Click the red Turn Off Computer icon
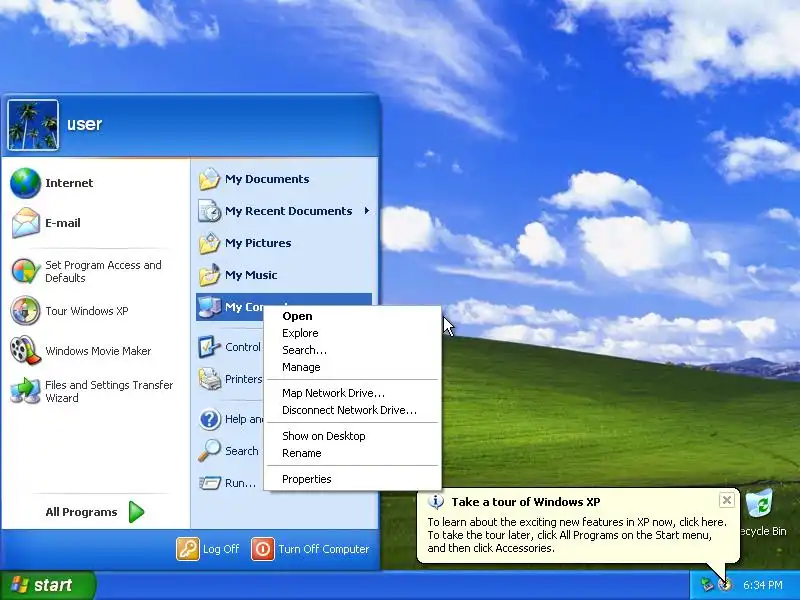 (263, 549)
